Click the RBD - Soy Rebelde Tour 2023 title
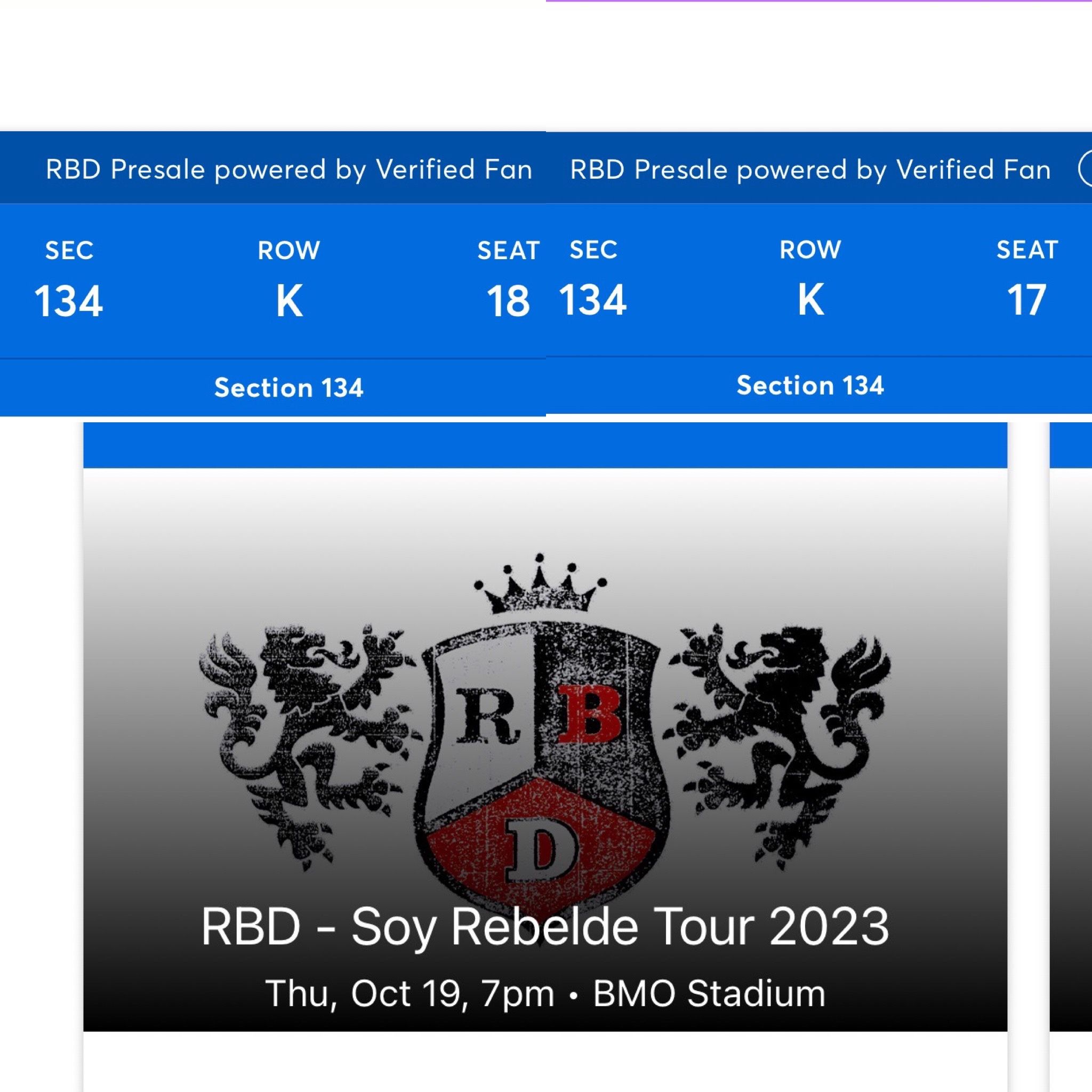1092x1092 pixels. 545,926
